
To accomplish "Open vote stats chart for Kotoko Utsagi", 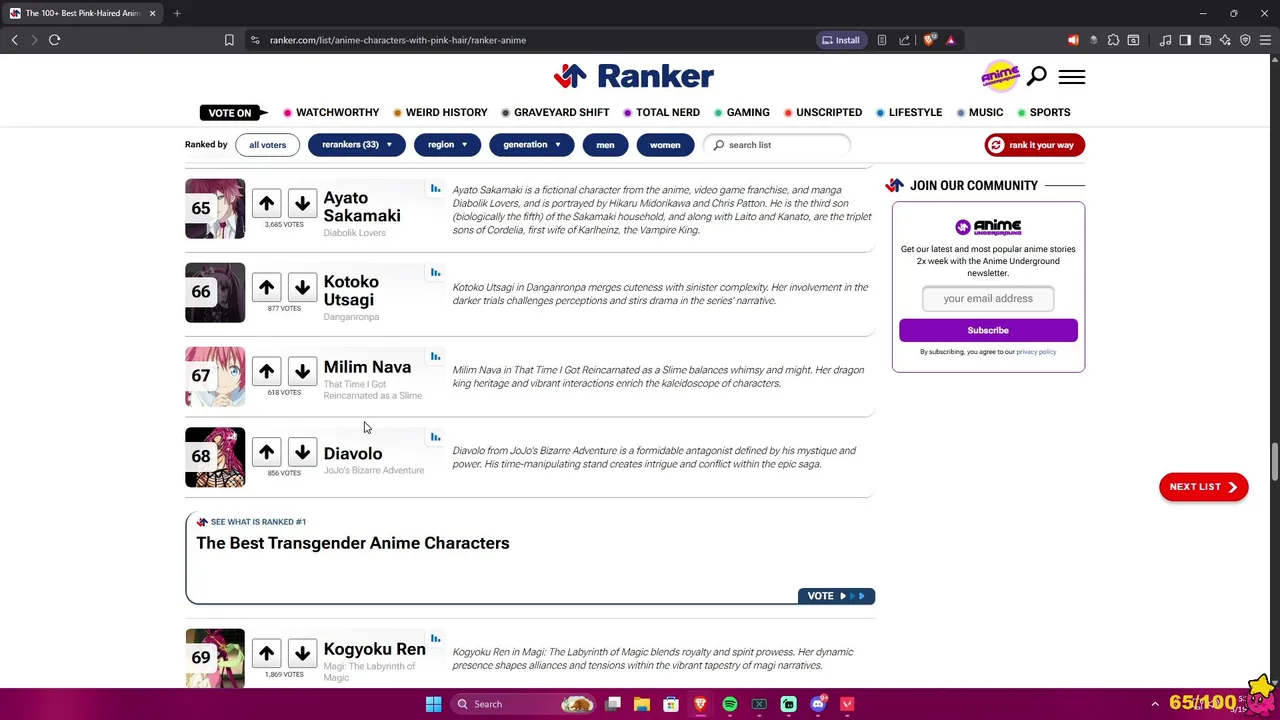I will 435,272.
